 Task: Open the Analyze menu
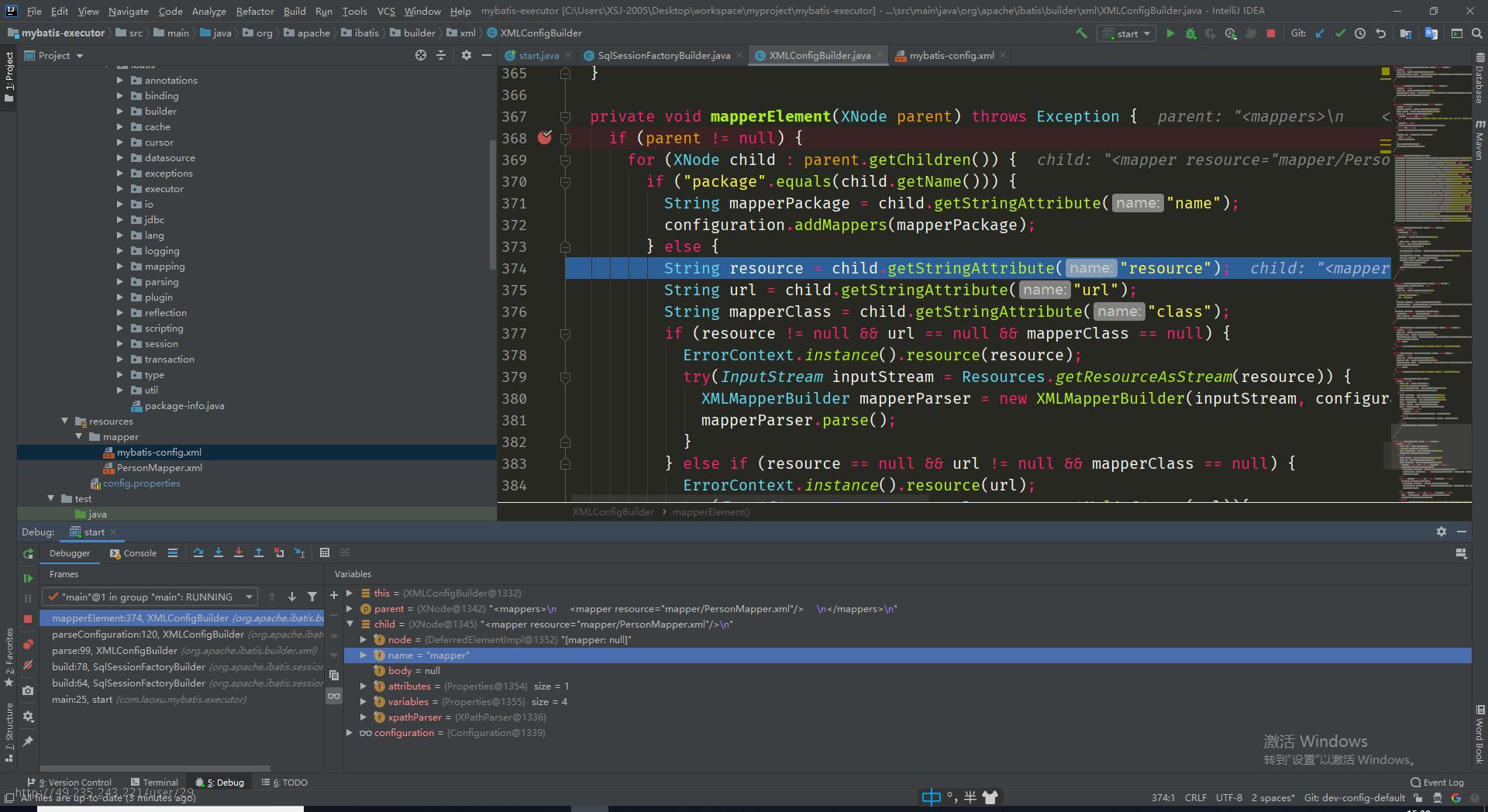[208, 11]
